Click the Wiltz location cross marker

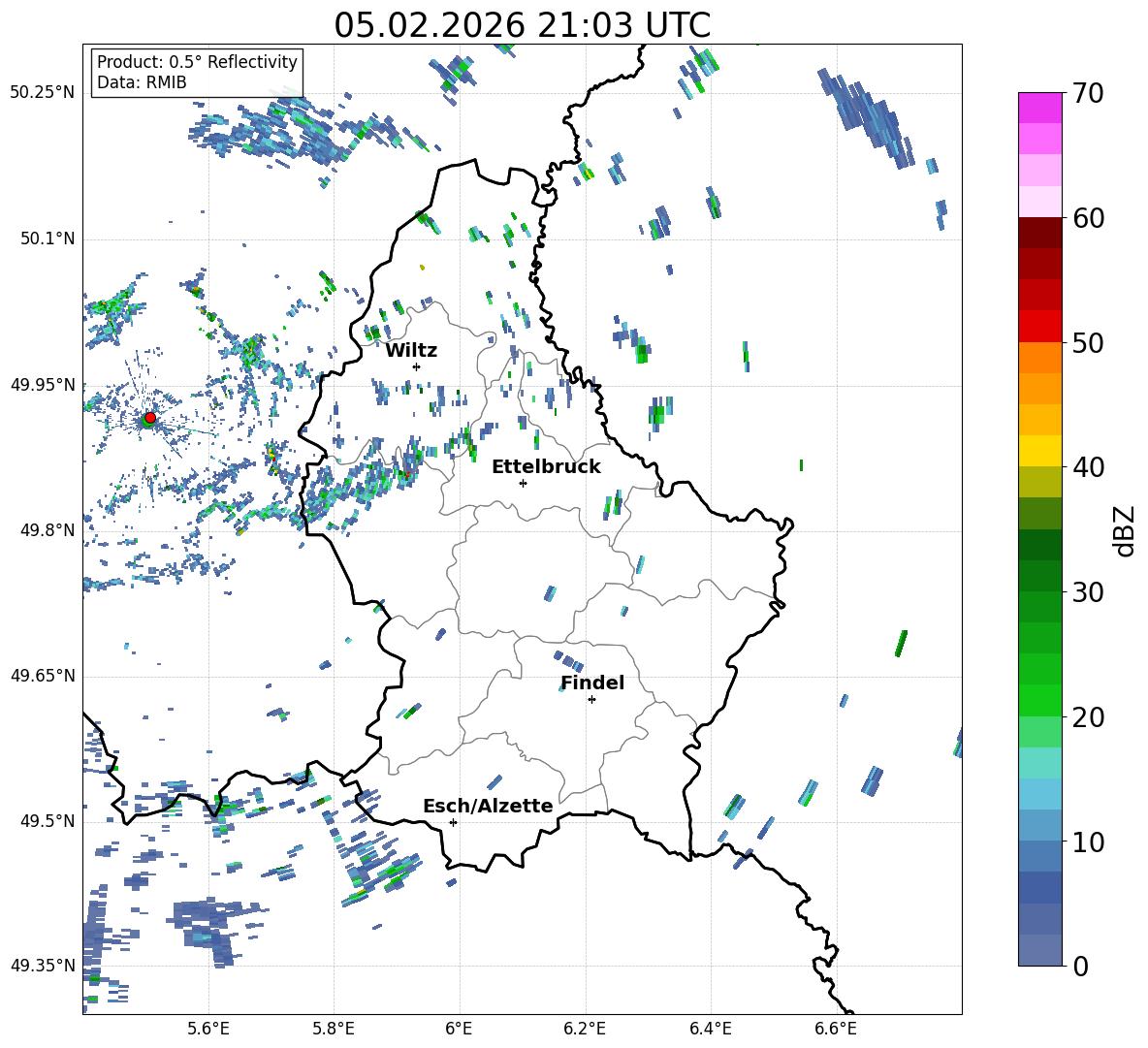tap(416, 366)
